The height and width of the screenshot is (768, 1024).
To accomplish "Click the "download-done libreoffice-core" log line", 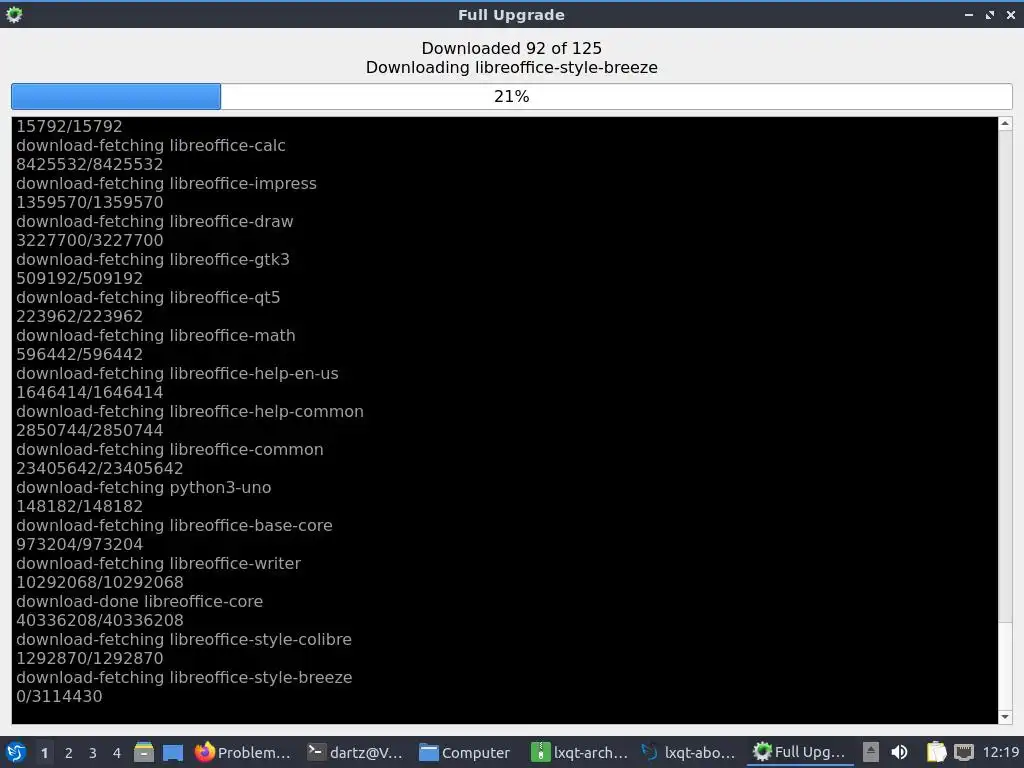I will pyautogui.click(x=140, y=601).
